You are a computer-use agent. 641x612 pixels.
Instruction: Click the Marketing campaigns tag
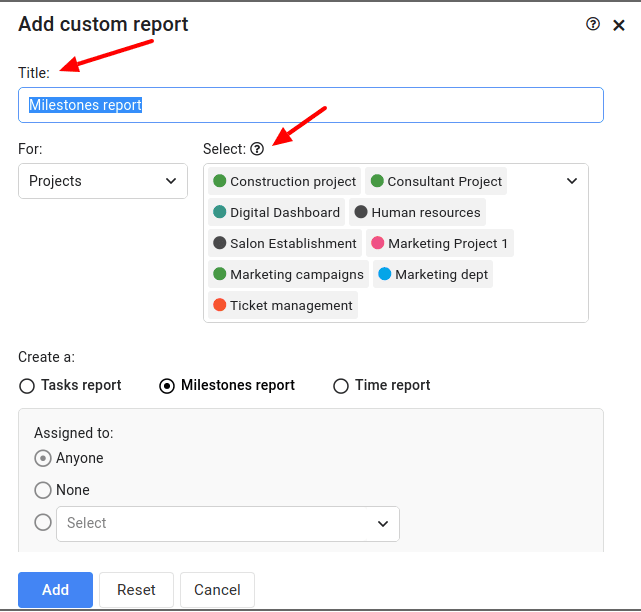coord(289,274)
